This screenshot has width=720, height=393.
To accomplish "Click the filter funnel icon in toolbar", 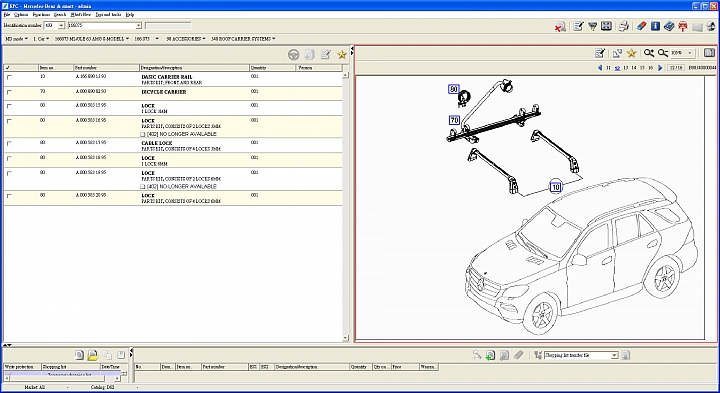I will 592,26.
